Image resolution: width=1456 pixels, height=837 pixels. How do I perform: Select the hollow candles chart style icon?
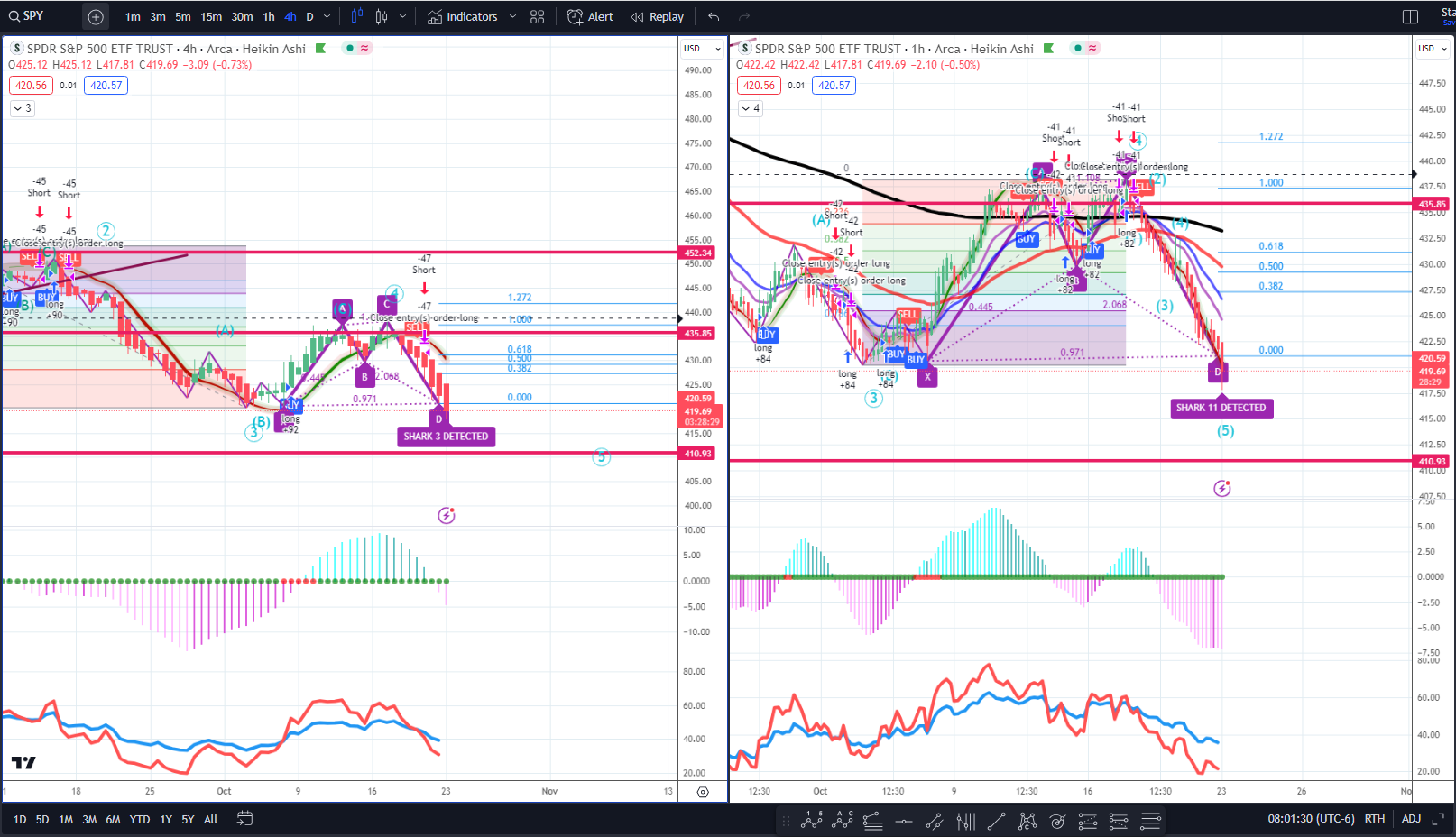point(382,16)
